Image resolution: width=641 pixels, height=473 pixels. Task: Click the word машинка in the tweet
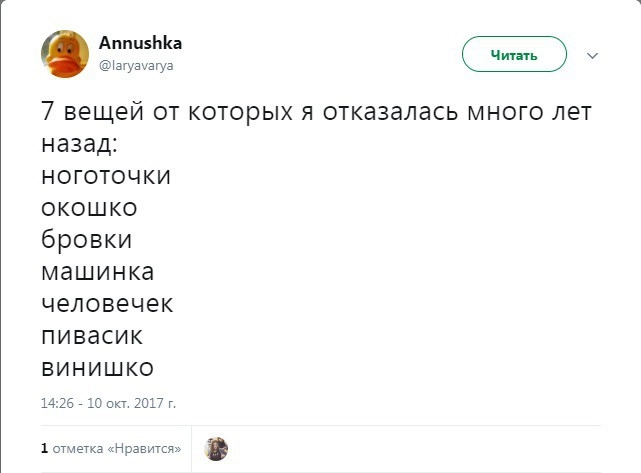click(x=98, y=272)
